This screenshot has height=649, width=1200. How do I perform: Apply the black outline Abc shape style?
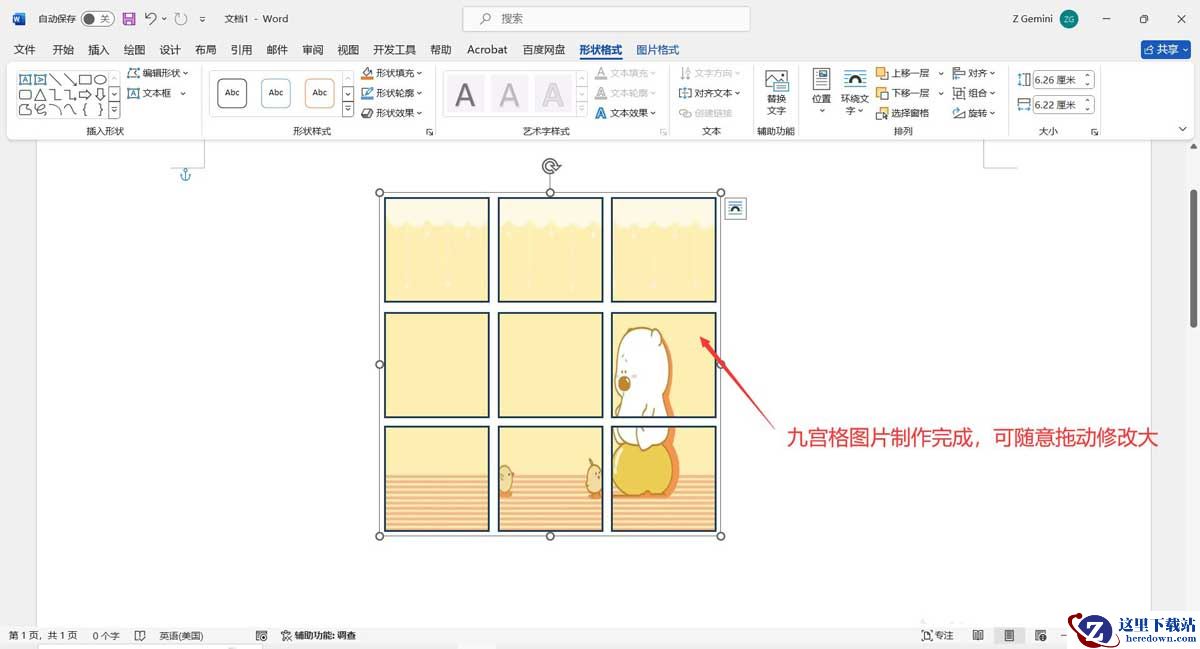232,93
